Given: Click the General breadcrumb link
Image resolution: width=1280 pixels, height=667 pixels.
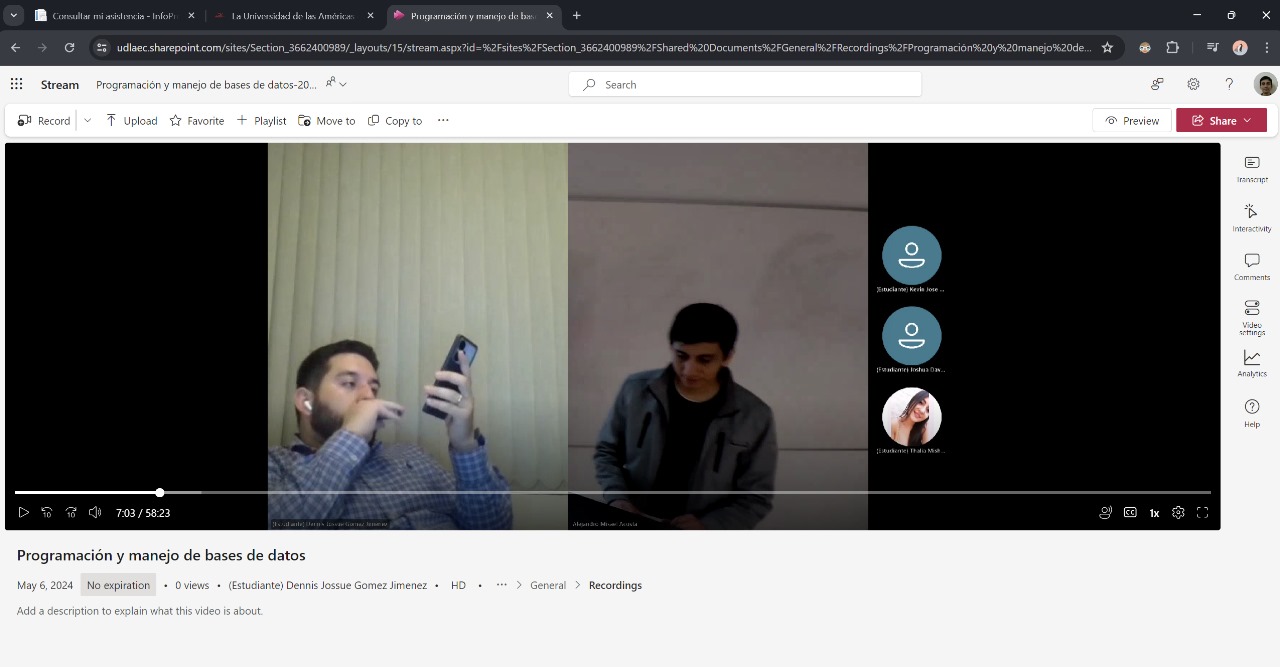Looking at the screenshot, I should [548, 585].
